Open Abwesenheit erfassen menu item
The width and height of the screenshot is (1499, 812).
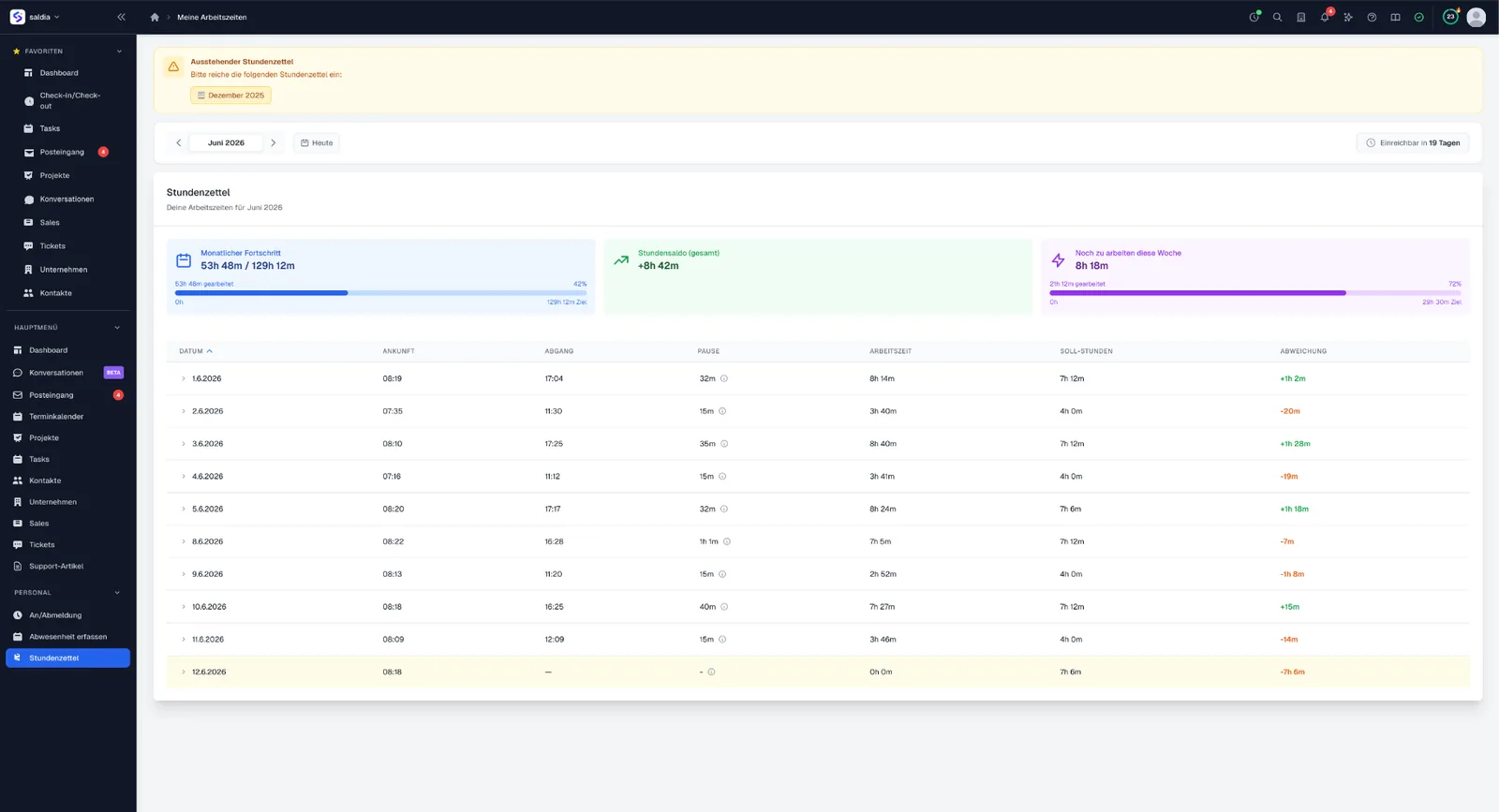67,637
